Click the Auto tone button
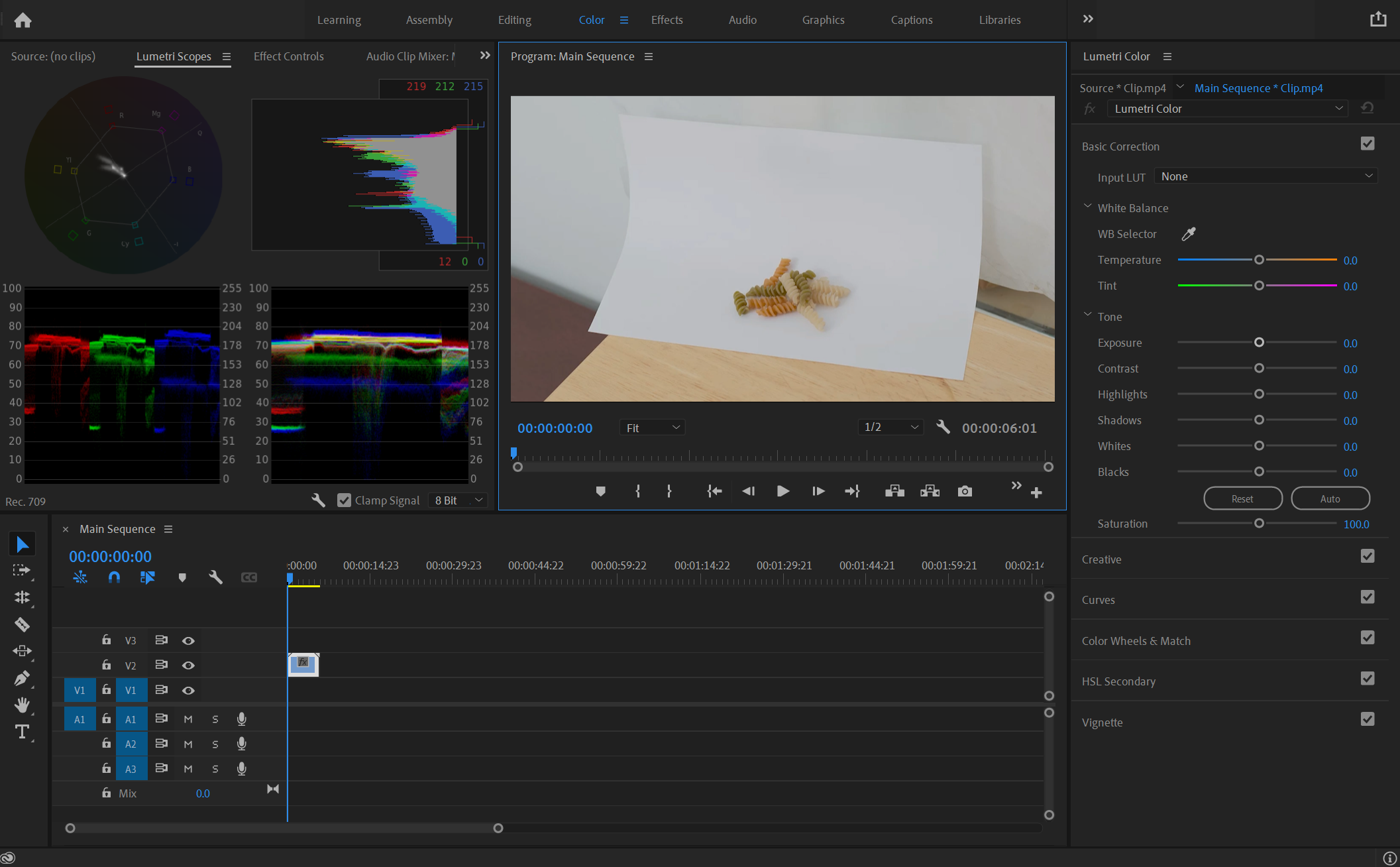Screen dimensions: 1400x867 [x=1330, y=498]
